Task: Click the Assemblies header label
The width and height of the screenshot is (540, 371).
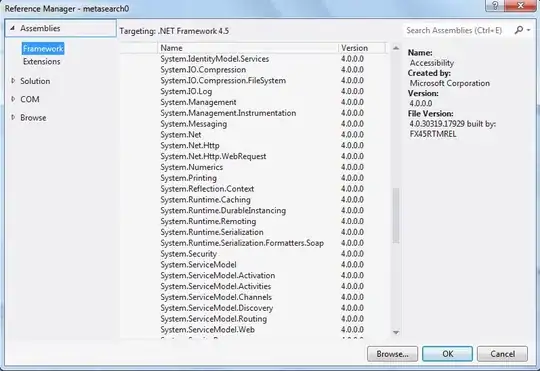Action: [40, 28]
